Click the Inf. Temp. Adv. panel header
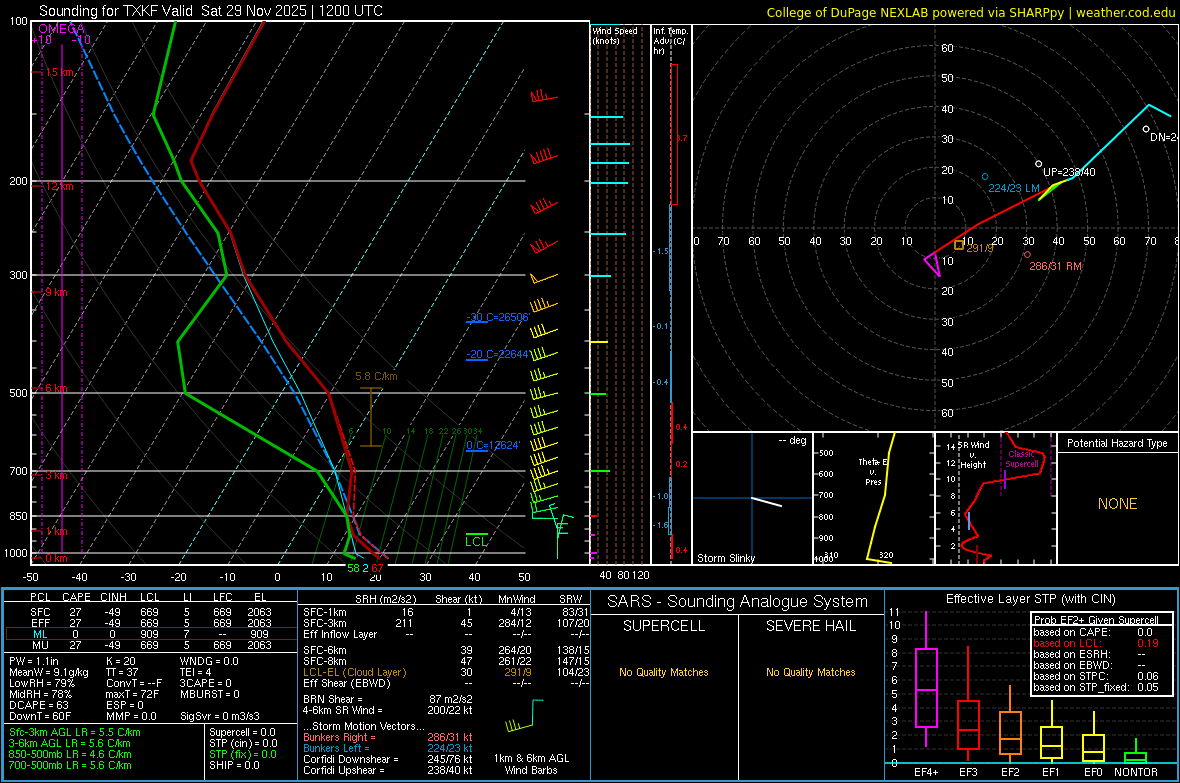Image resolution: width=1180 pixels, height=783 pixels. pos(670,41)
